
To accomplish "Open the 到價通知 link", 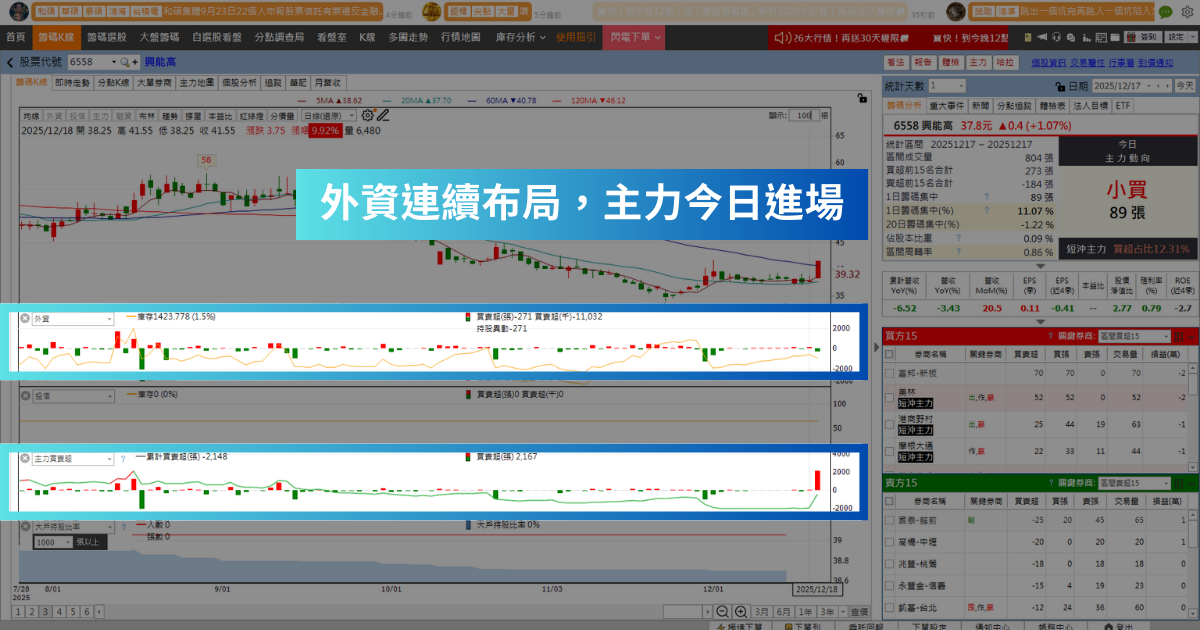I will pyautogui.click(x=1156, y=62).
